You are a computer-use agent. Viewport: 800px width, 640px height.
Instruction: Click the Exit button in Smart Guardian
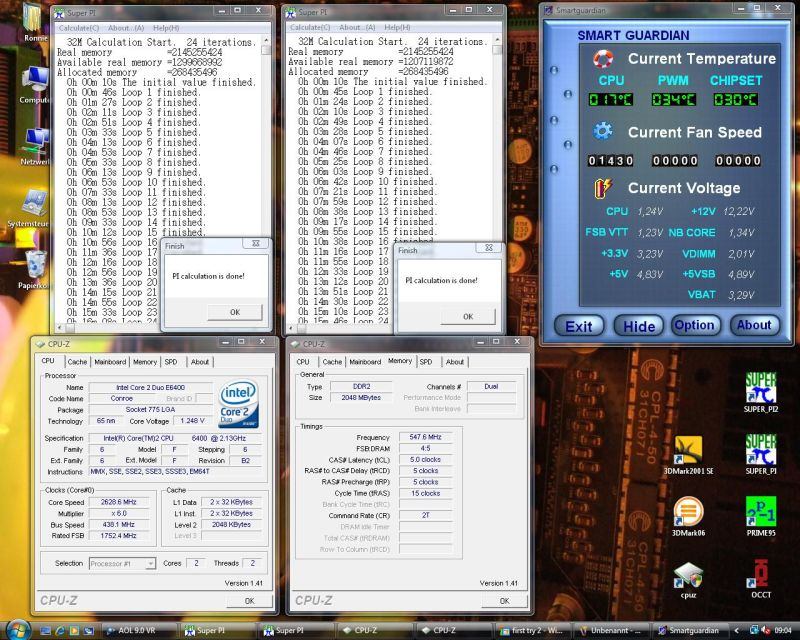point(579,326)
